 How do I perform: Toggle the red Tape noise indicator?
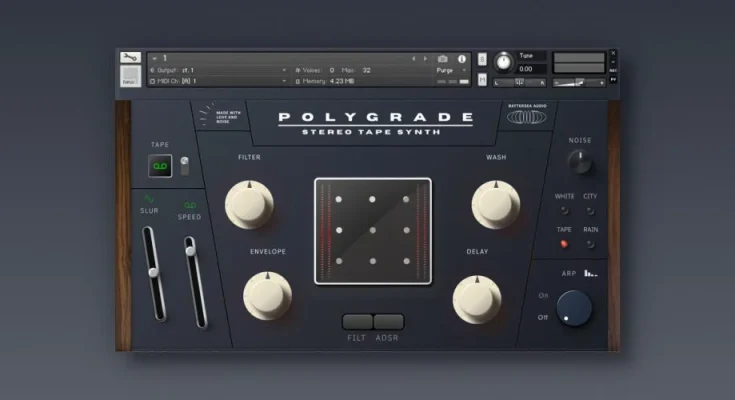point(564,244)
